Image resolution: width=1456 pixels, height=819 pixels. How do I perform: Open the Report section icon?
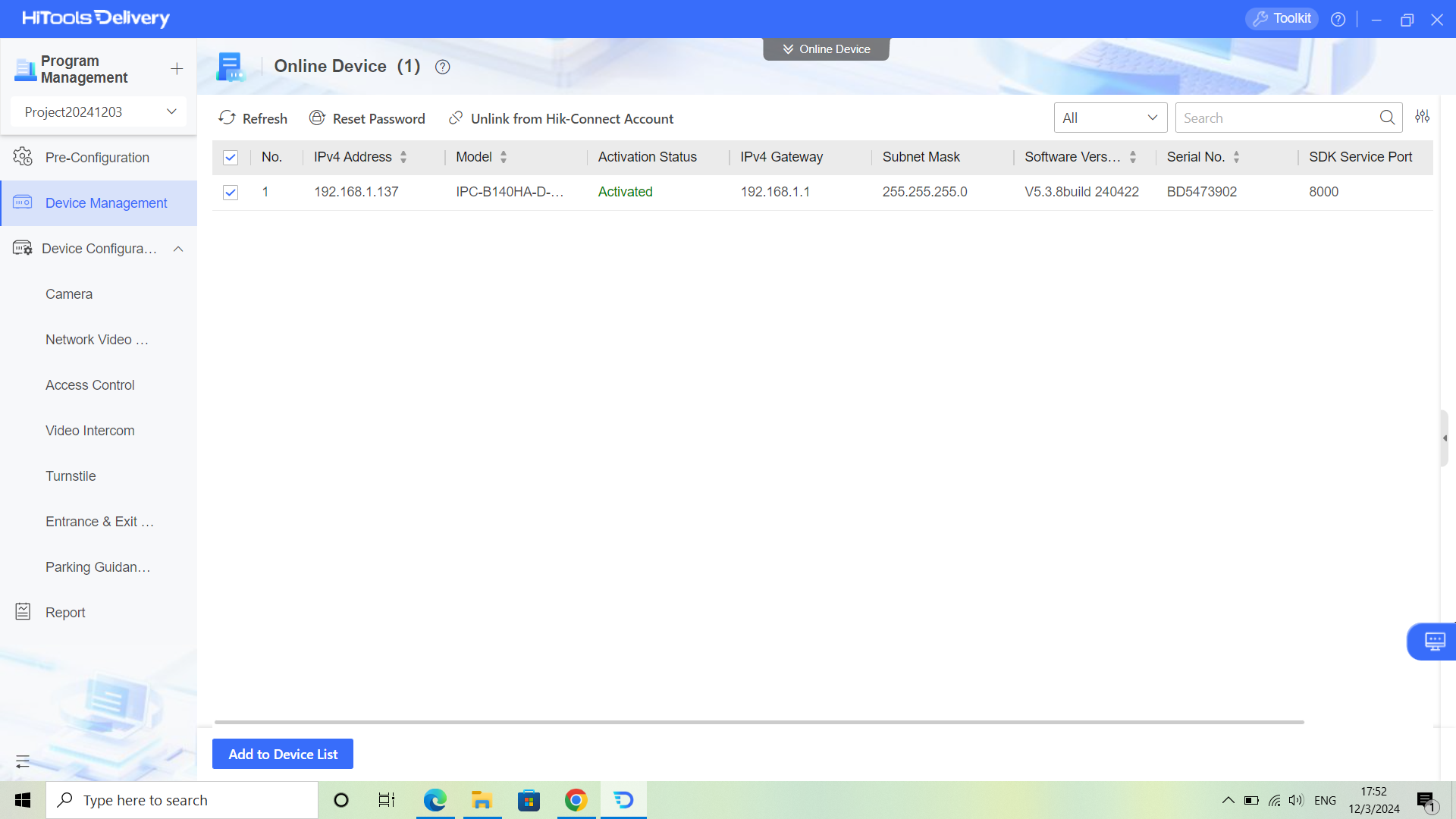pos(22,612)
